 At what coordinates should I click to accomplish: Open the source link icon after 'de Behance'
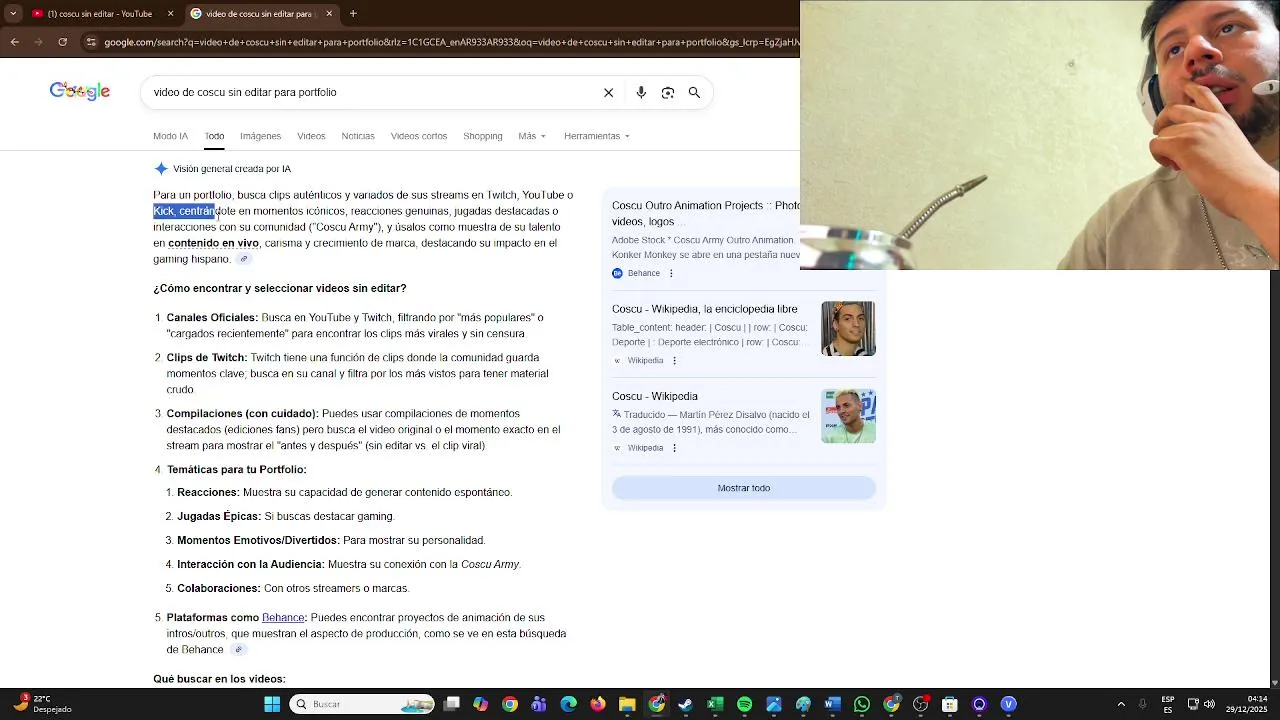pos(238,649)
